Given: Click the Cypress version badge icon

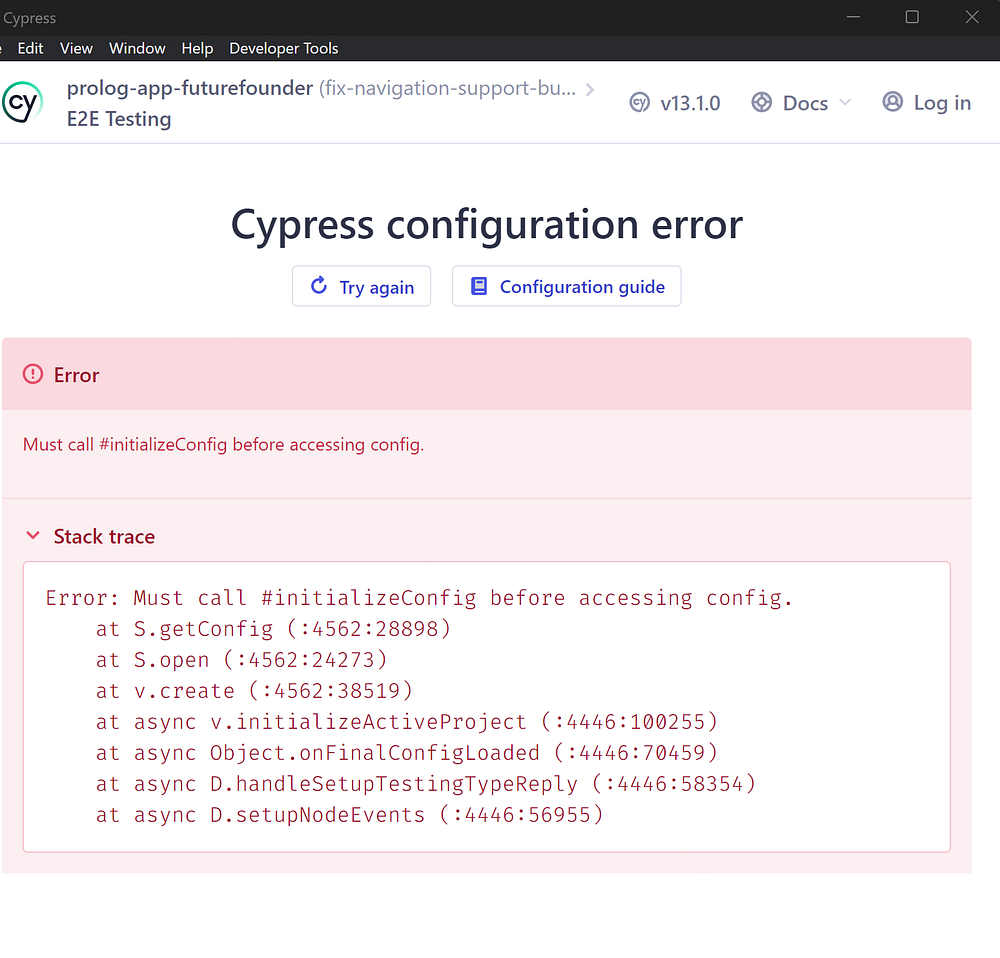Looking at the screenshot, I should pos(639,103).
